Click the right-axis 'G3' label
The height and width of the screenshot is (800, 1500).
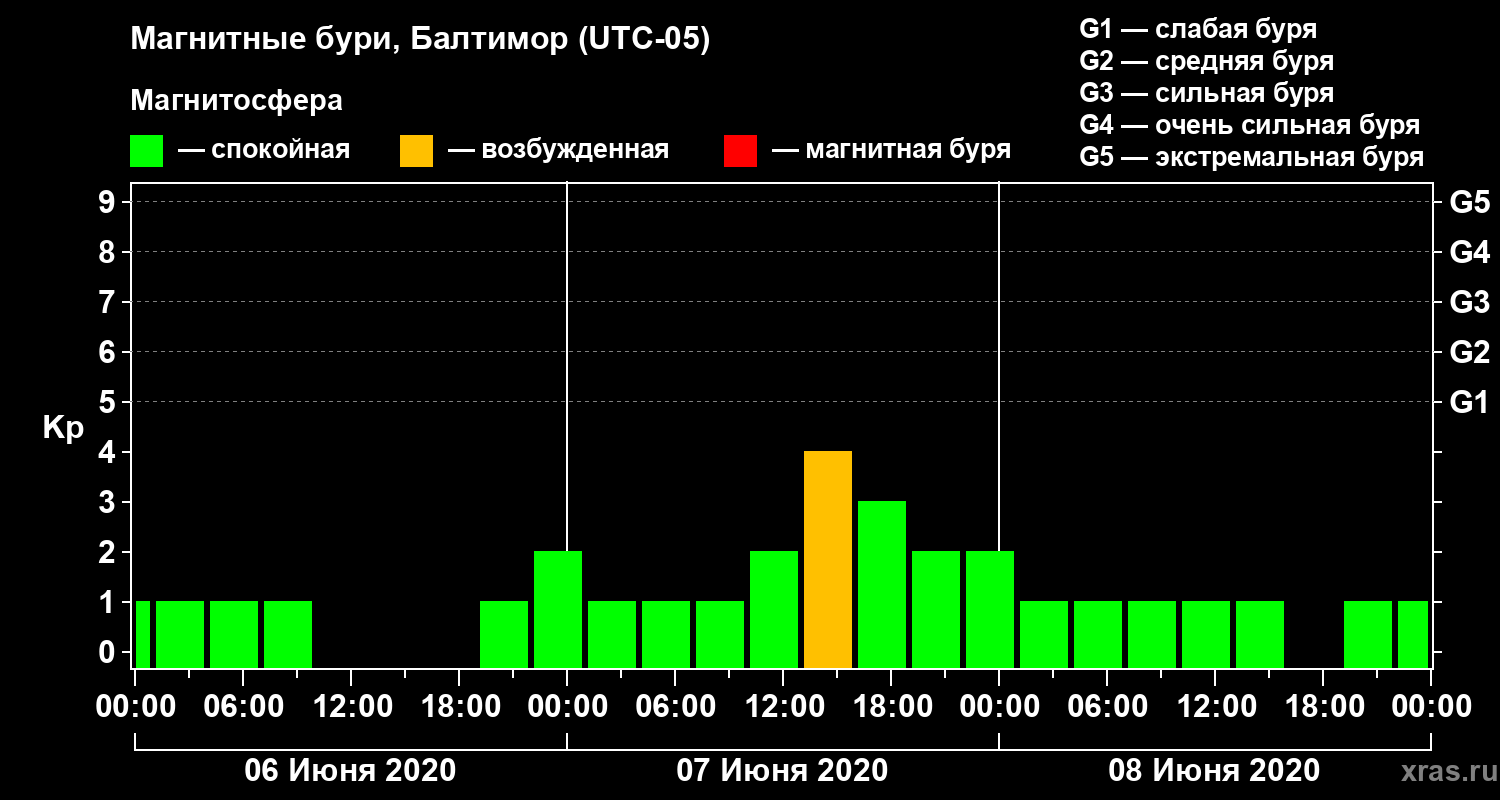click(1469, 302)
